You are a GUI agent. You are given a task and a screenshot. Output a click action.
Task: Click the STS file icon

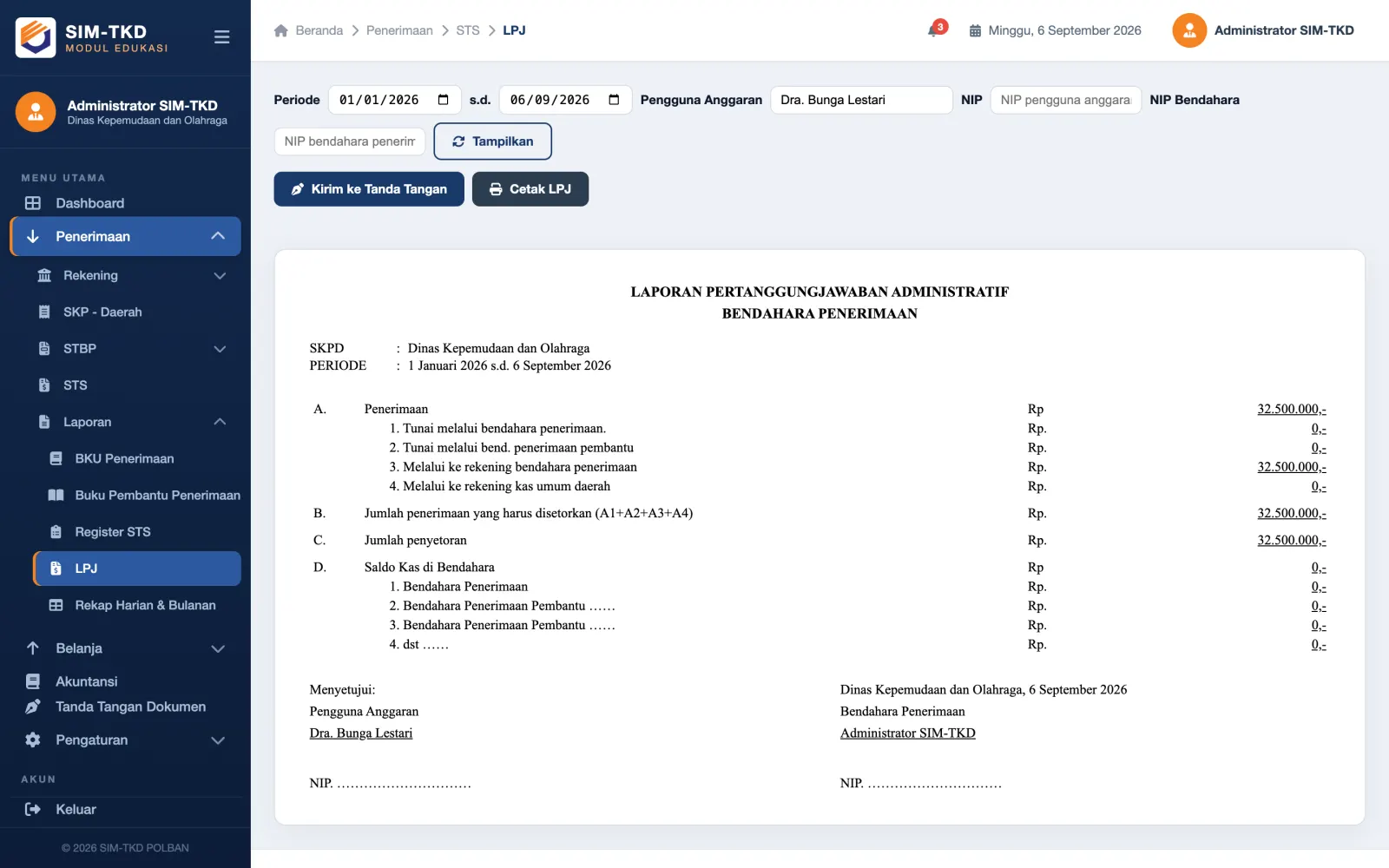pos(44,385)
